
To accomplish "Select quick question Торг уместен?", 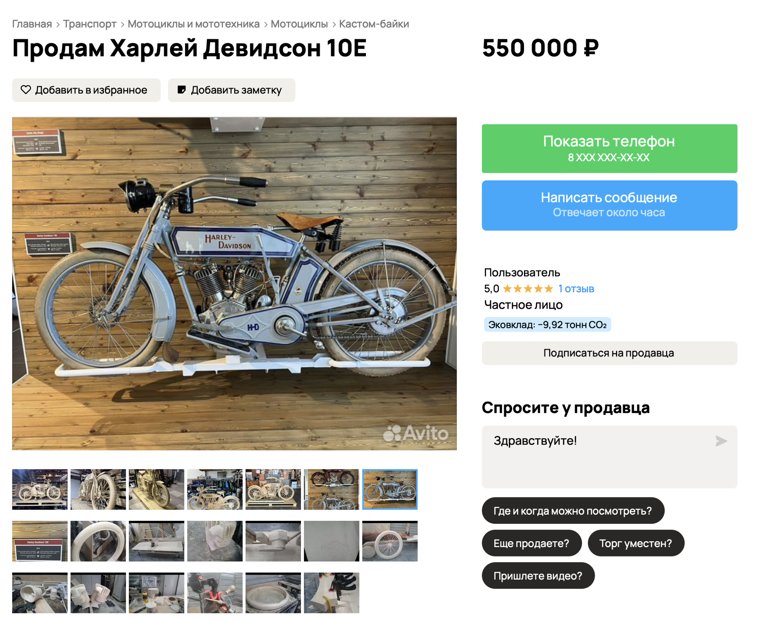I will click(635, 543).
